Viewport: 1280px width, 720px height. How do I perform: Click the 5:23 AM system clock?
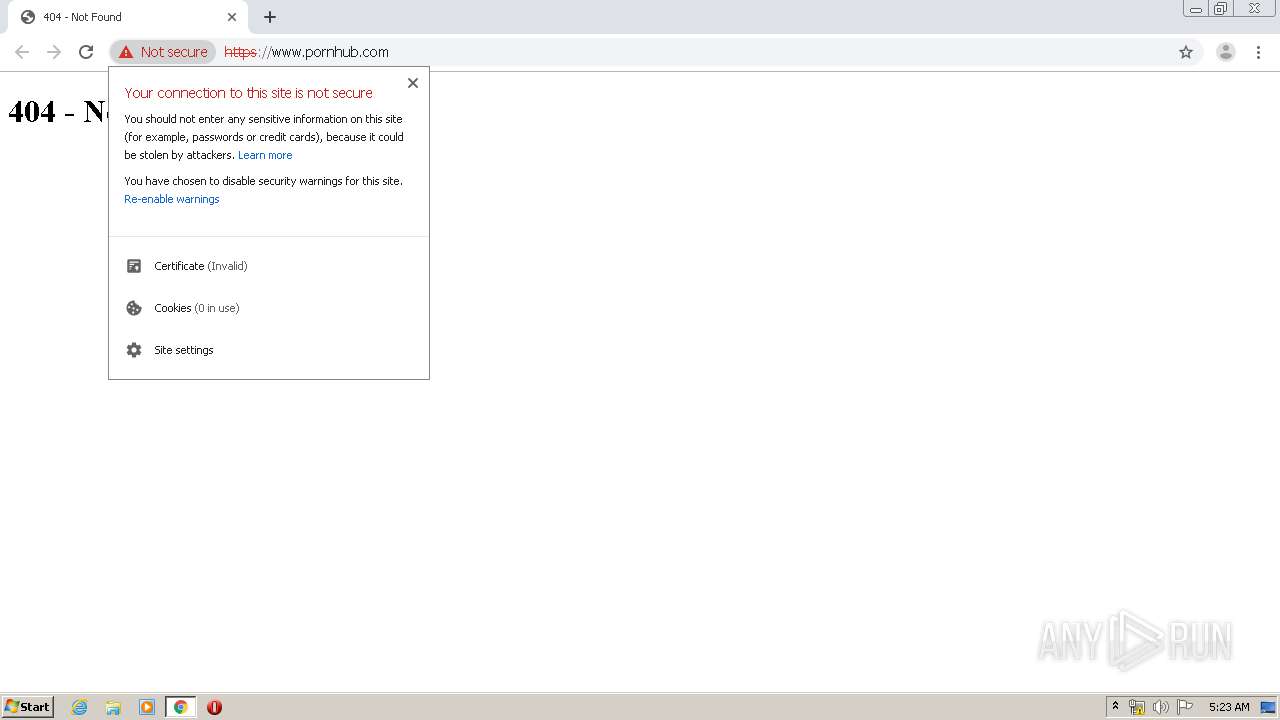pos(1229,707)
